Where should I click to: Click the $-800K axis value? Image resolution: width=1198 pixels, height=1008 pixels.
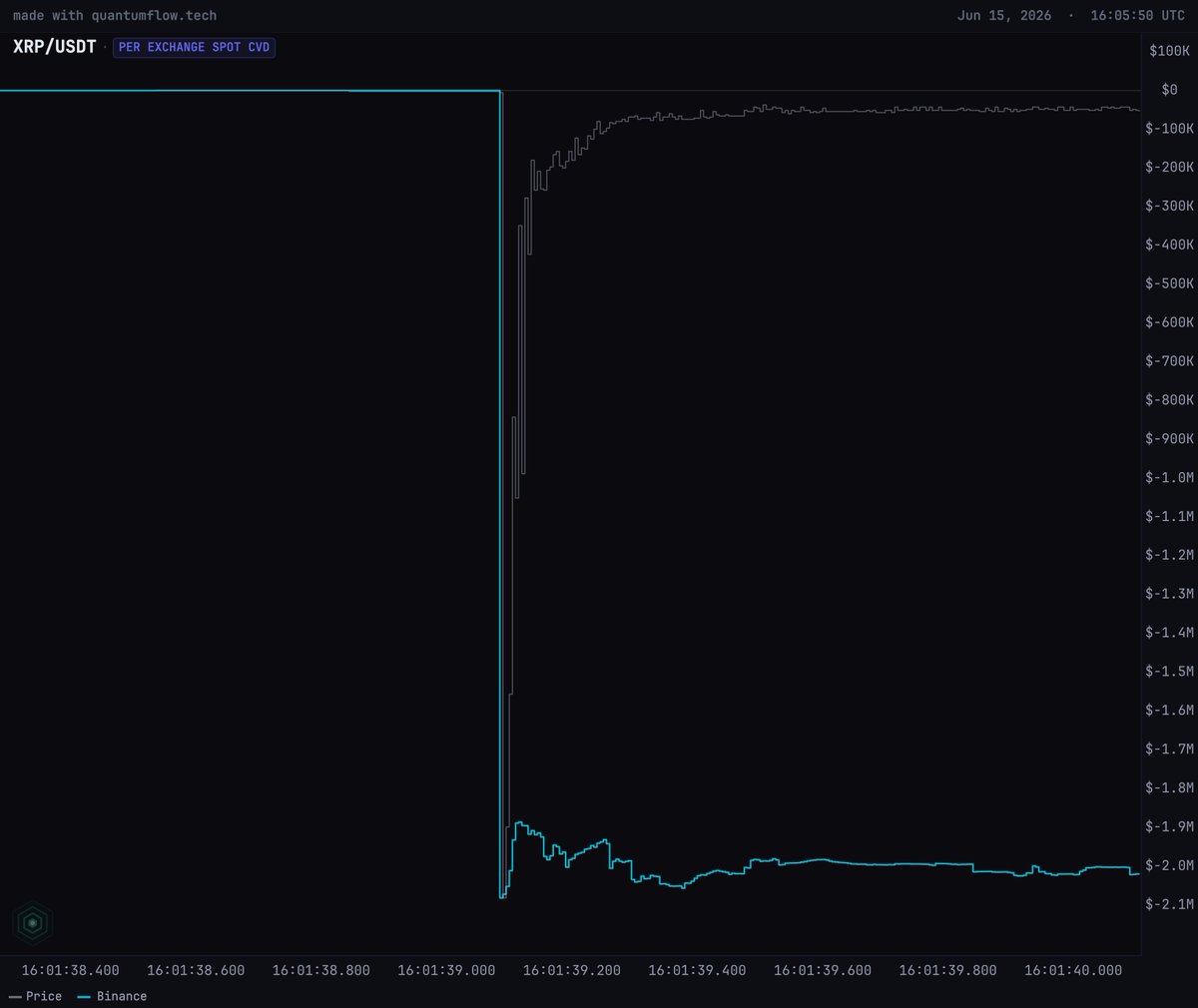click(1169, 400)
